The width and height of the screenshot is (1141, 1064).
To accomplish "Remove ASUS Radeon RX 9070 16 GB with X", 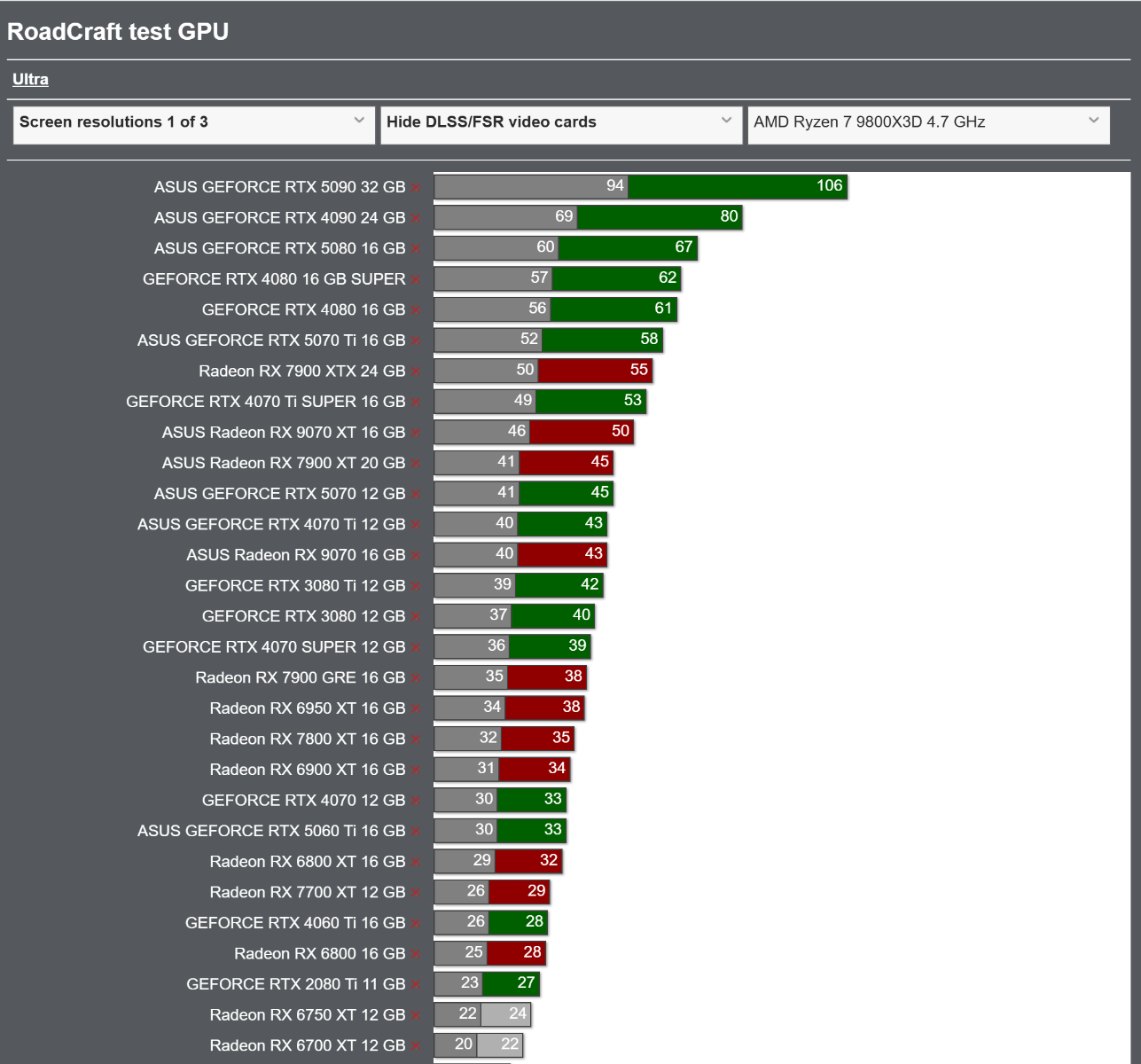I will point(415,556).
